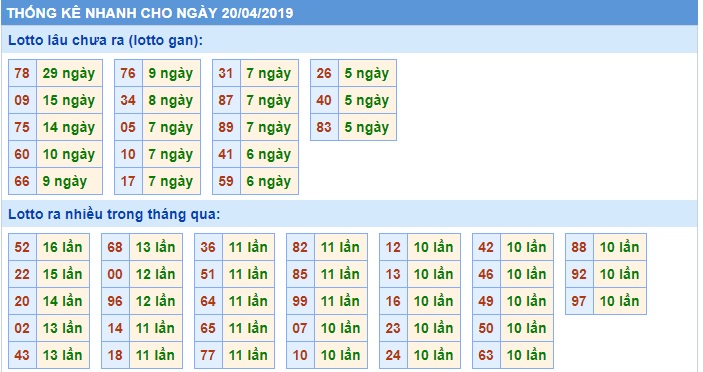
Task: Pick lotto gan number 83
Action: pyautogui.click(x=324, y=127)
